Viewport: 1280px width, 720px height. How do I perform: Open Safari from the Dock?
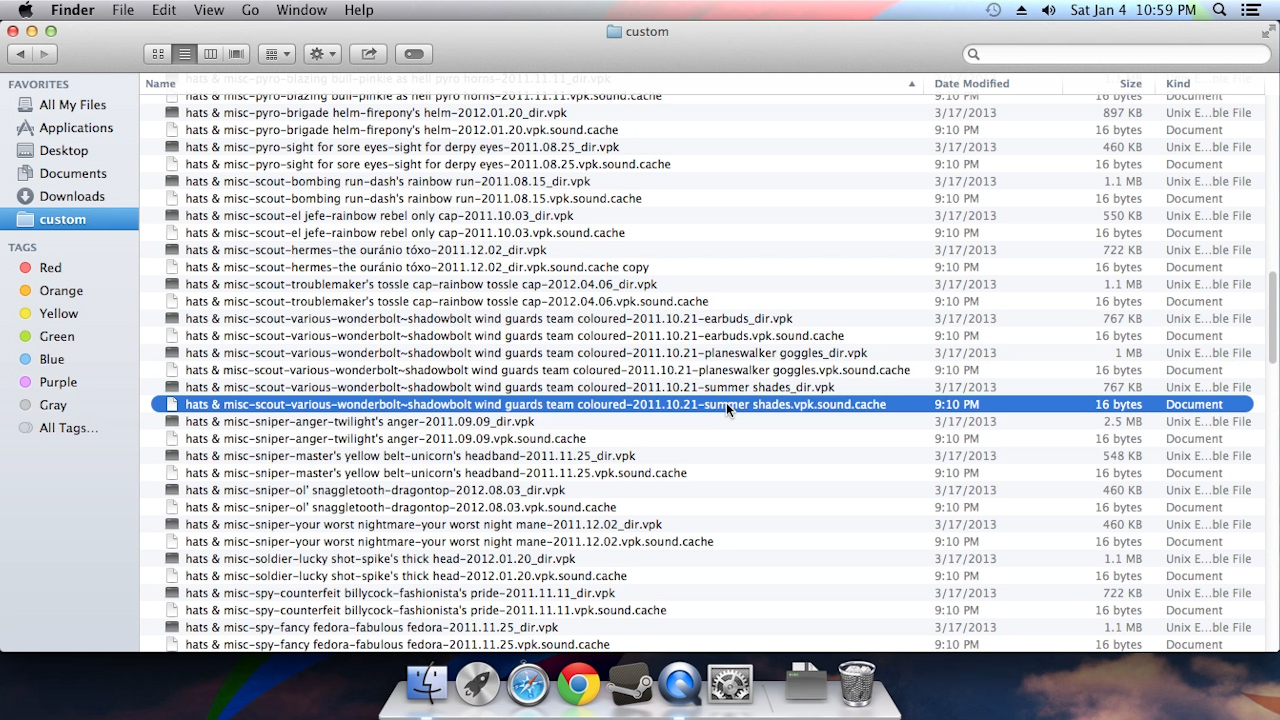pos(528,685)
